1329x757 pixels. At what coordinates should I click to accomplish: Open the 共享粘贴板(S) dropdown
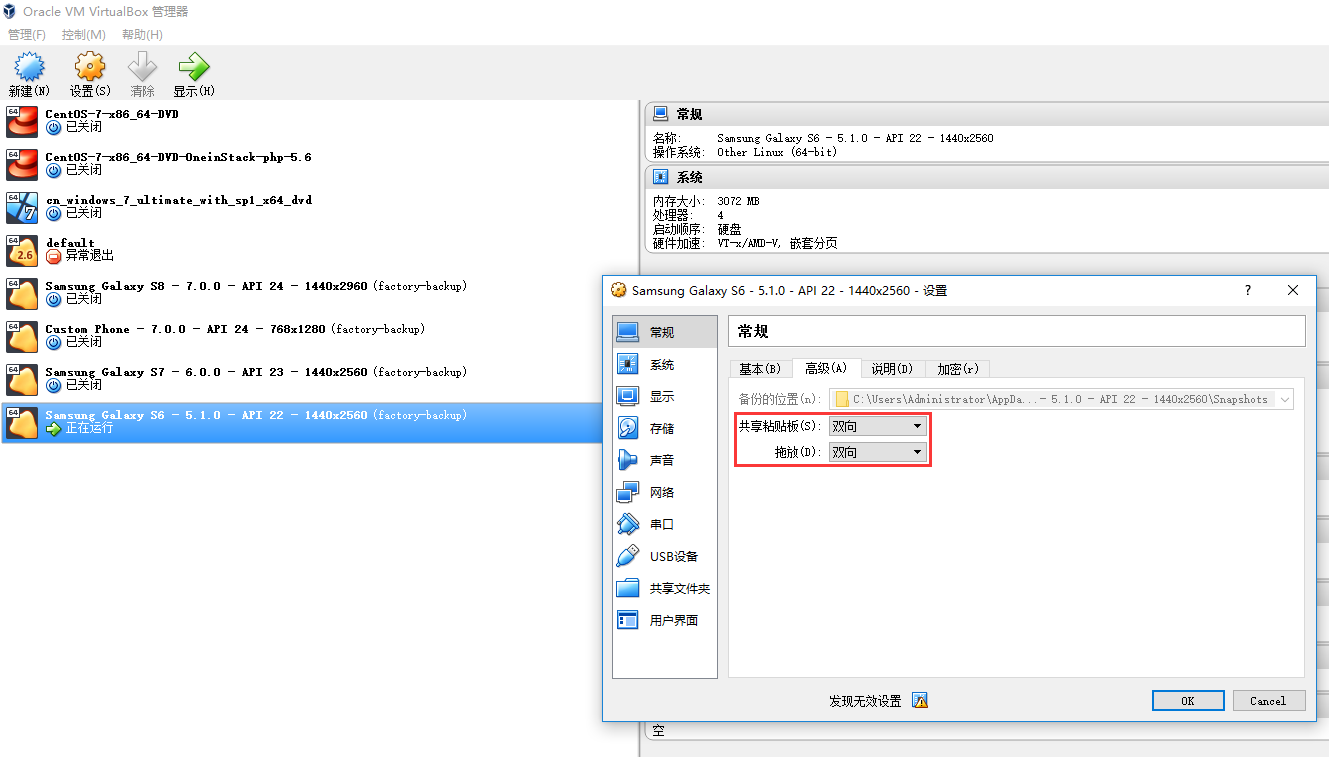(x=878, y=426)
